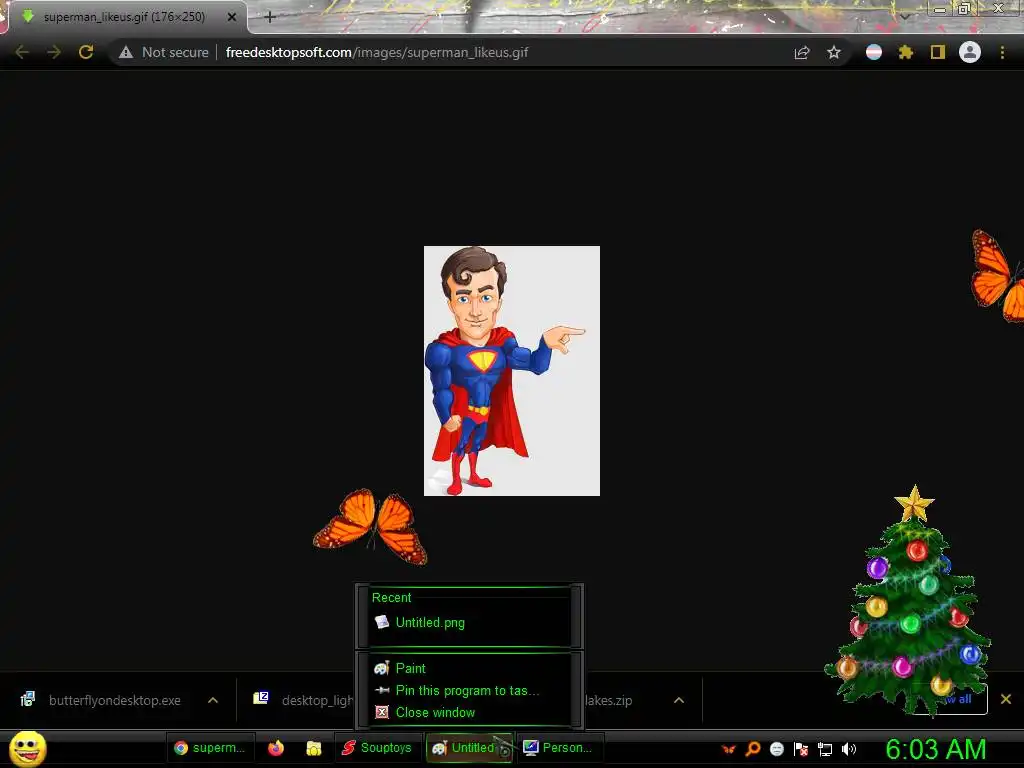
Task: Select the superman_likeus.gif tab
Action: [124, 17]
